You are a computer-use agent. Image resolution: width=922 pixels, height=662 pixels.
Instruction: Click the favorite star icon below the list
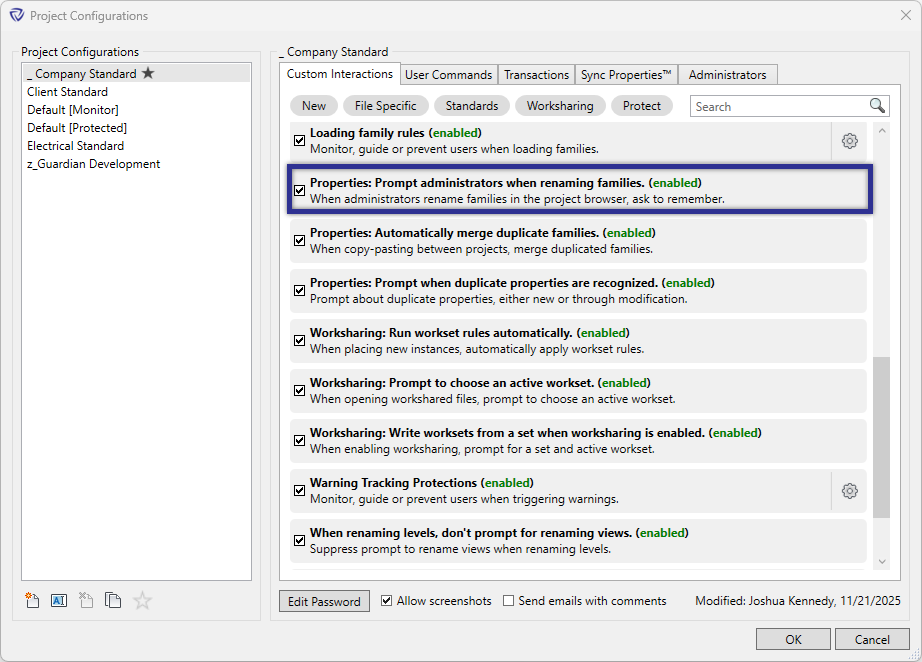[141, 600]
